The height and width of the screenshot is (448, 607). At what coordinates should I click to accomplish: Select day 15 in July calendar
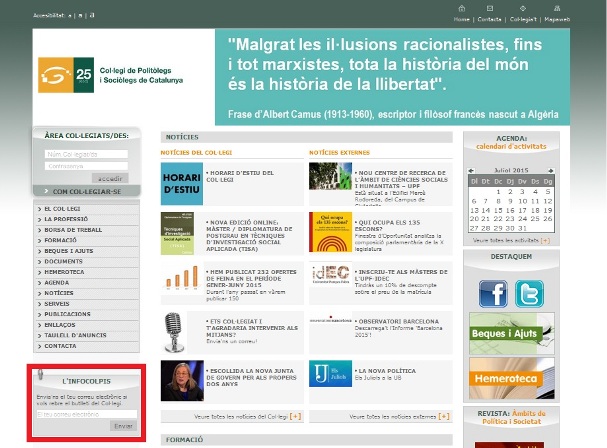click(x=498, y=210)
